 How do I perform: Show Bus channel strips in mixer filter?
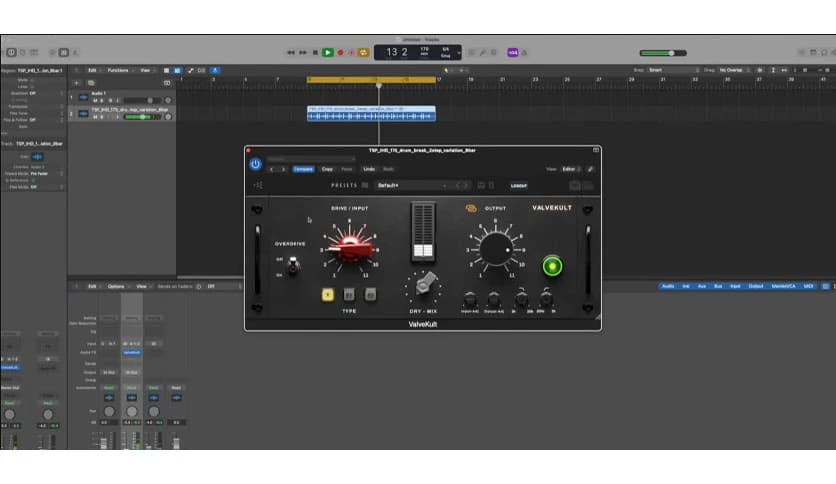(x=718, y=286)
